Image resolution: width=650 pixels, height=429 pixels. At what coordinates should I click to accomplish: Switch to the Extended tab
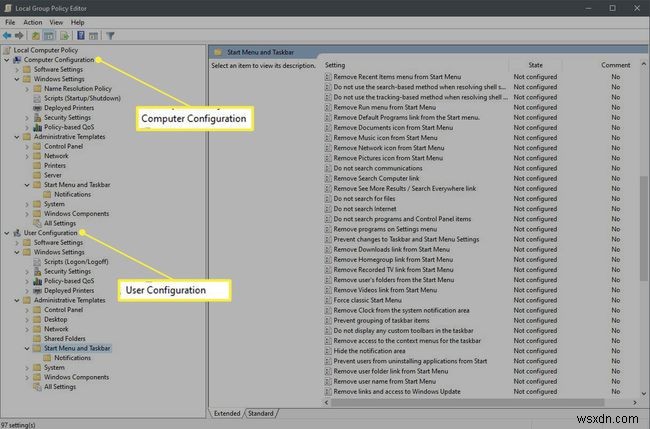tap(227, 413)
